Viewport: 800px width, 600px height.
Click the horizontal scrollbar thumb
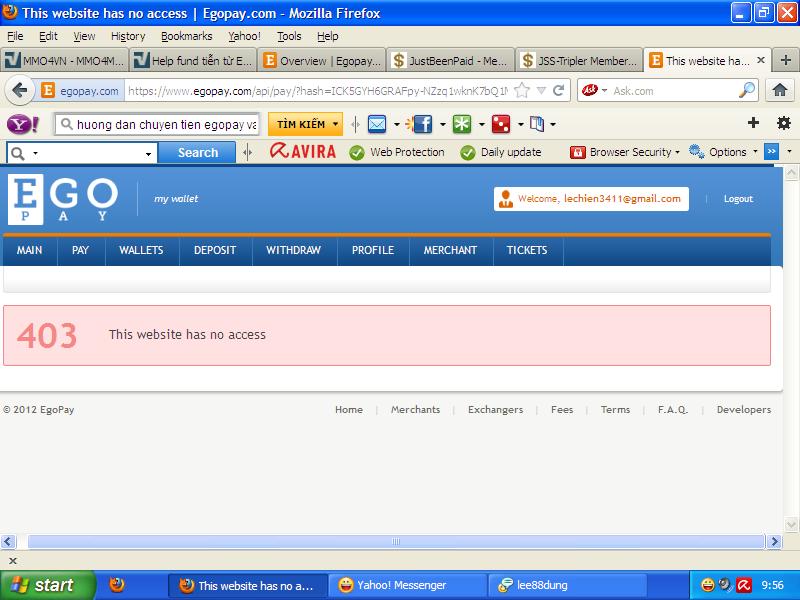pyautogui.click(x=395, y=541)
